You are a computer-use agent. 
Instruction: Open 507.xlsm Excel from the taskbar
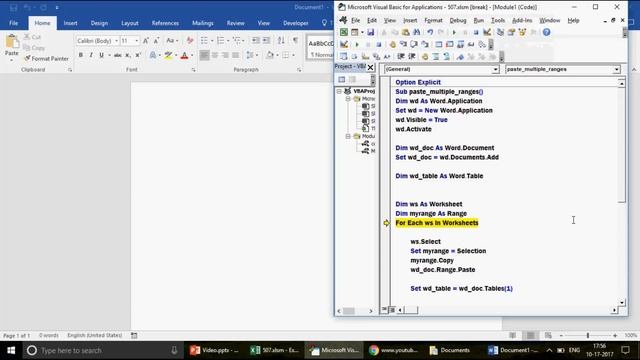pyautogui.click(x=275, y=350)
